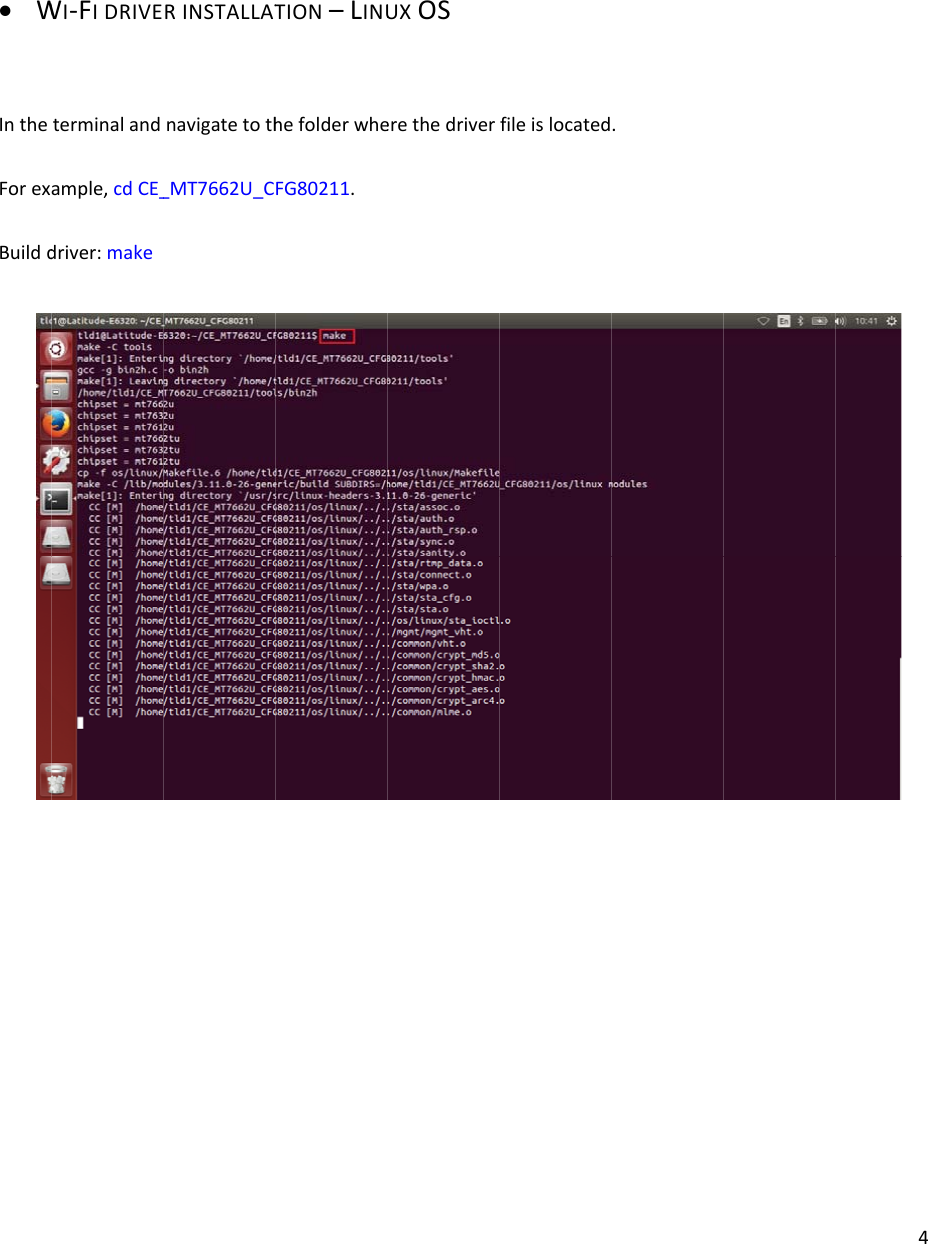Expand the network indicator menu
928x1244 pixels.
[x=764, y=321]
